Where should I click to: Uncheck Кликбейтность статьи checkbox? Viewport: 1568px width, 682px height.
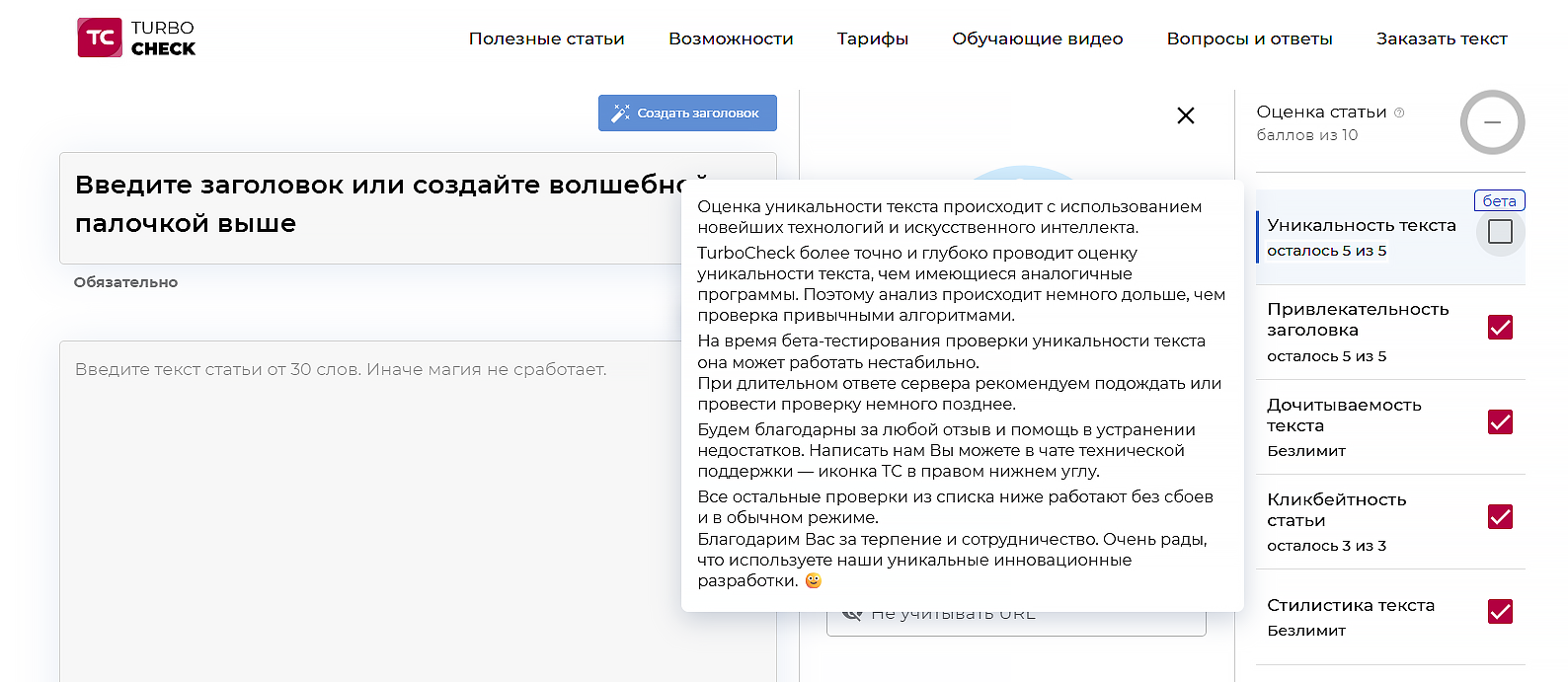coord(1500,516)
